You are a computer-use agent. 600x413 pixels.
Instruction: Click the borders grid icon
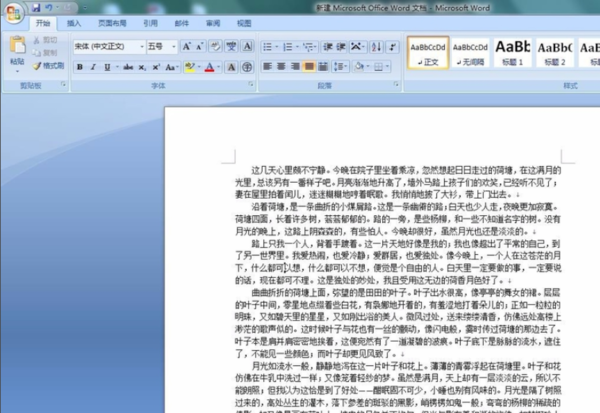pyautogui.click(x=378, y=67)
